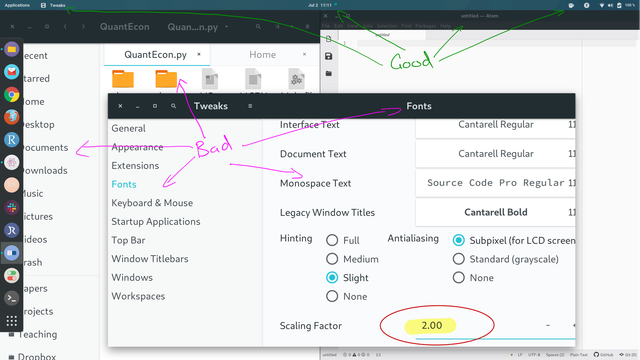Click Plain Text grammar in Atom status bar
This screenshot has height=360, width=640.
point(578,355)
